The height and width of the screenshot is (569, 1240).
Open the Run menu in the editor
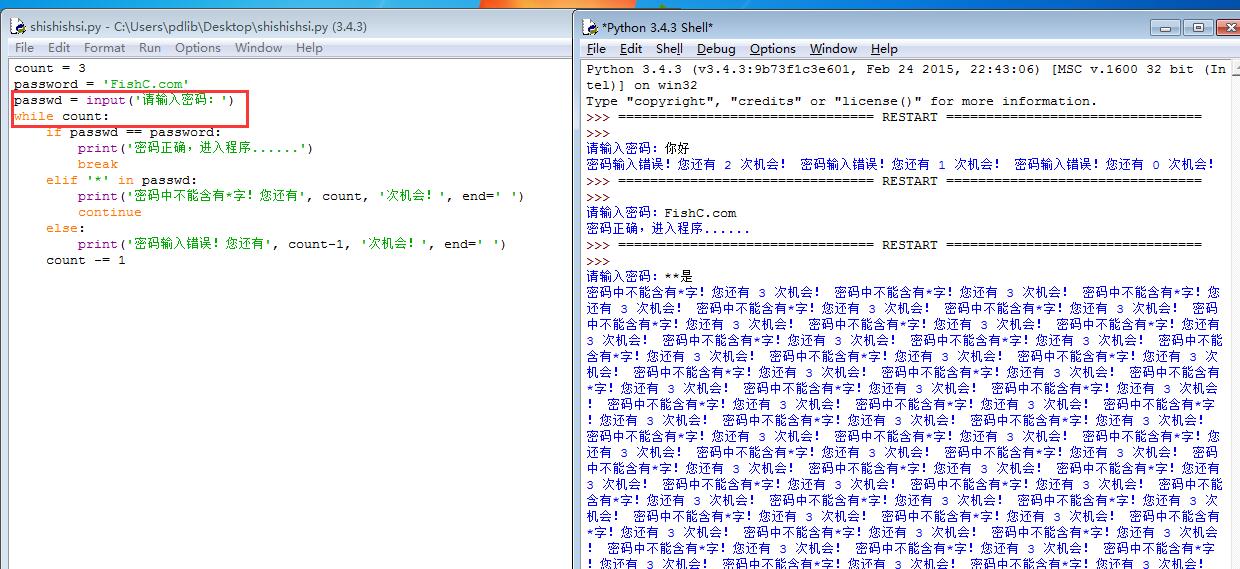pyautogui.click(x=150, y=47)
